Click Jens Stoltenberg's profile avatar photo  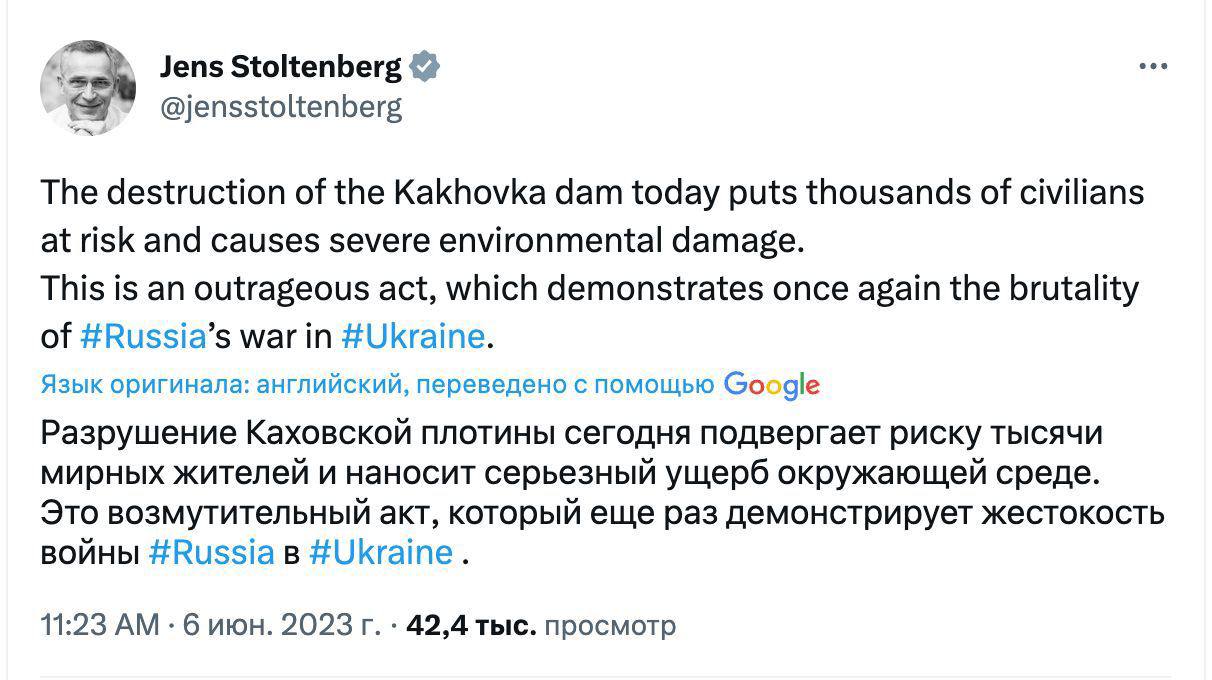tap(88, 88)
